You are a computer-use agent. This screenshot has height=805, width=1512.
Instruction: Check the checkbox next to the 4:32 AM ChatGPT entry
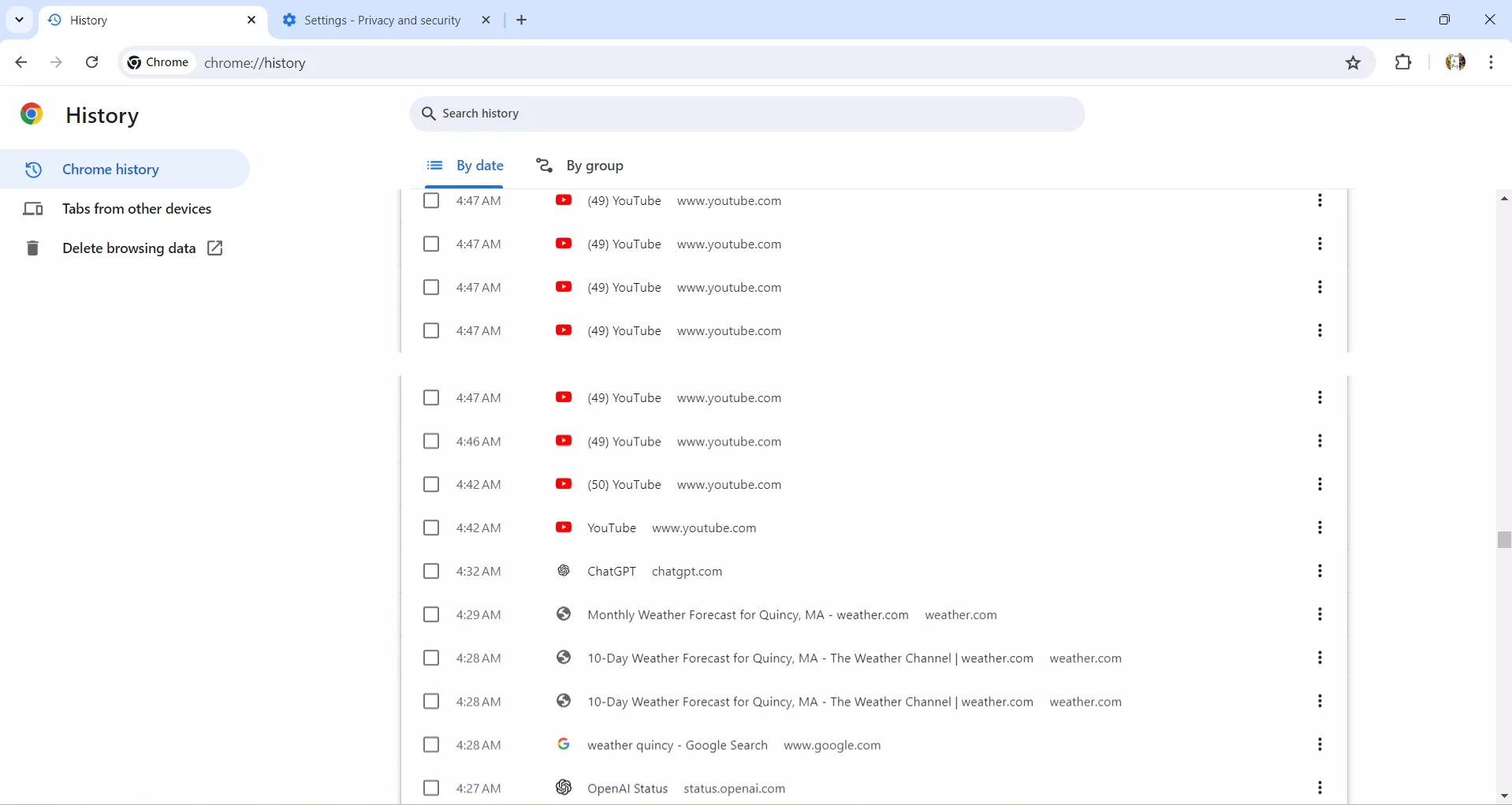coord(431,571)
